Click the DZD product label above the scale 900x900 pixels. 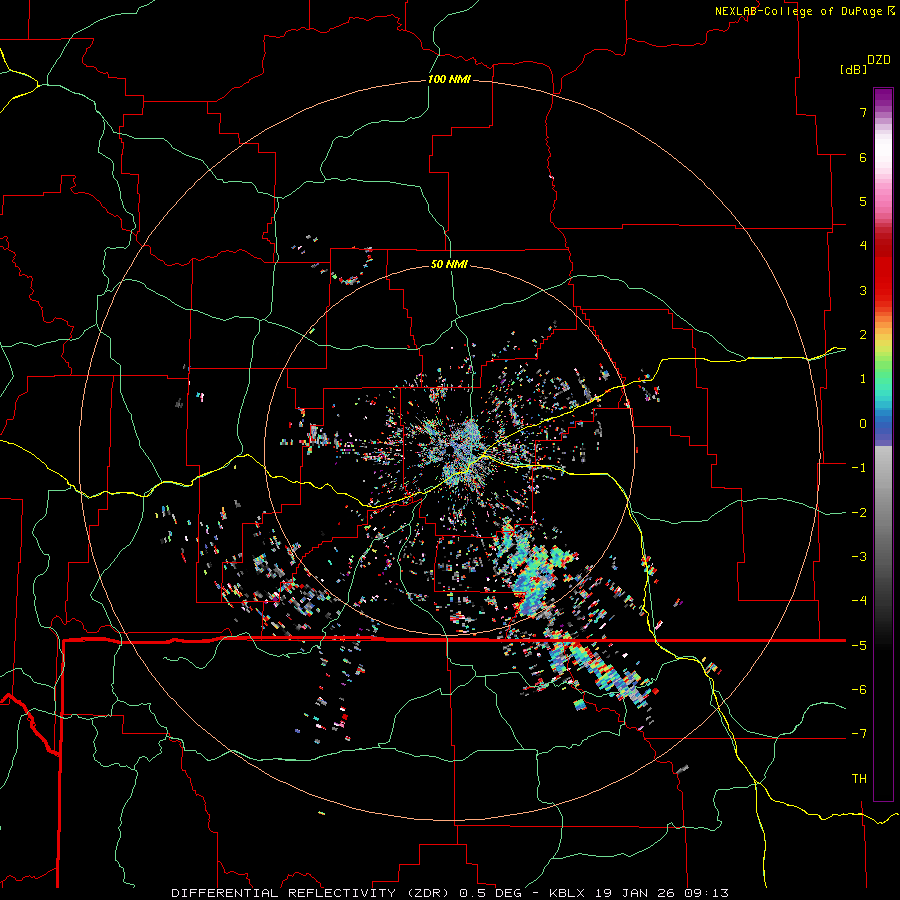tap(878, 60)
